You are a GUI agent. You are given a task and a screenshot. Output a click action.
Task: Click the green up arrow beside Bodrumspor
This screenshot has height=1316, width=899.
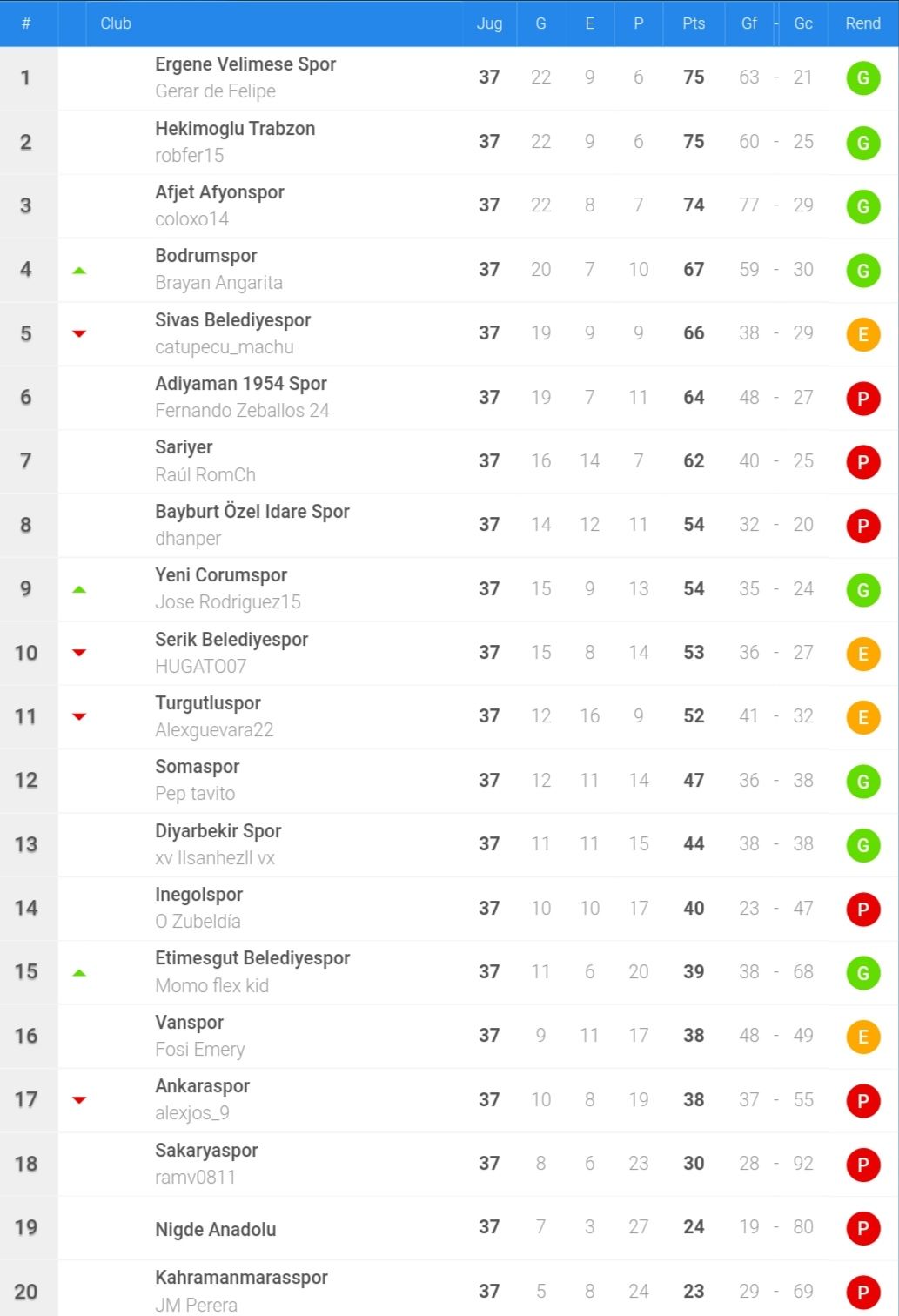click(79, 271)
